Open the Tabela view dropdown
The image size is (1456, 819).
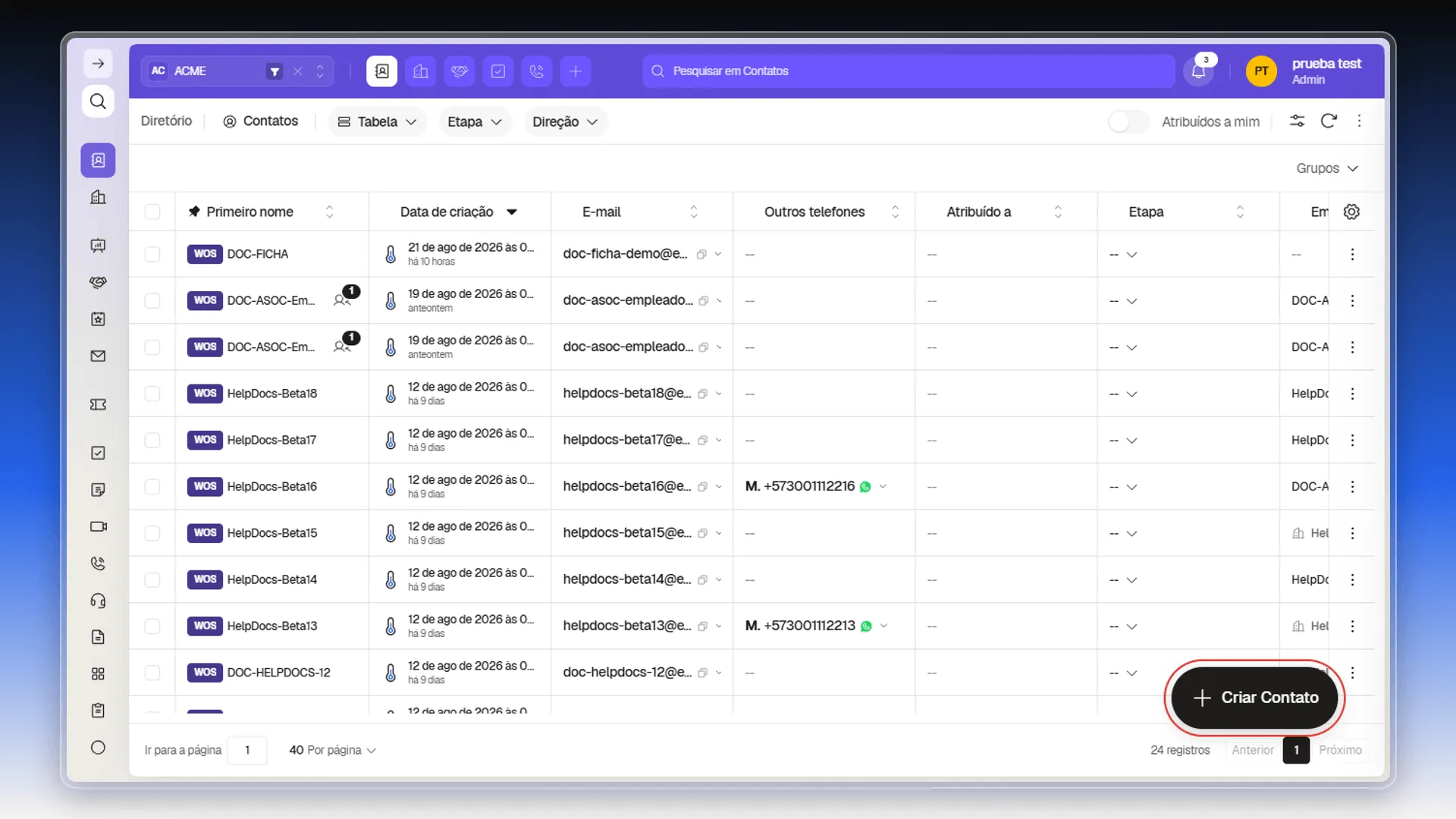click(378, 121)
